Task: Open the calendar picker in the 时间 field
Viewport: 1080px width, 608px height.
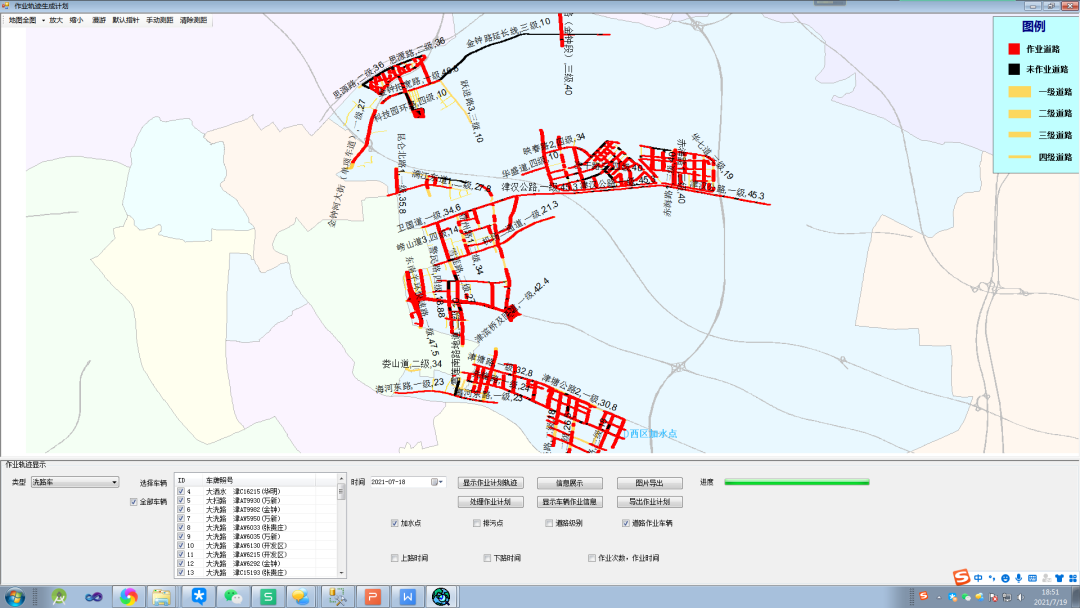Action: click(x=435, y=482)
